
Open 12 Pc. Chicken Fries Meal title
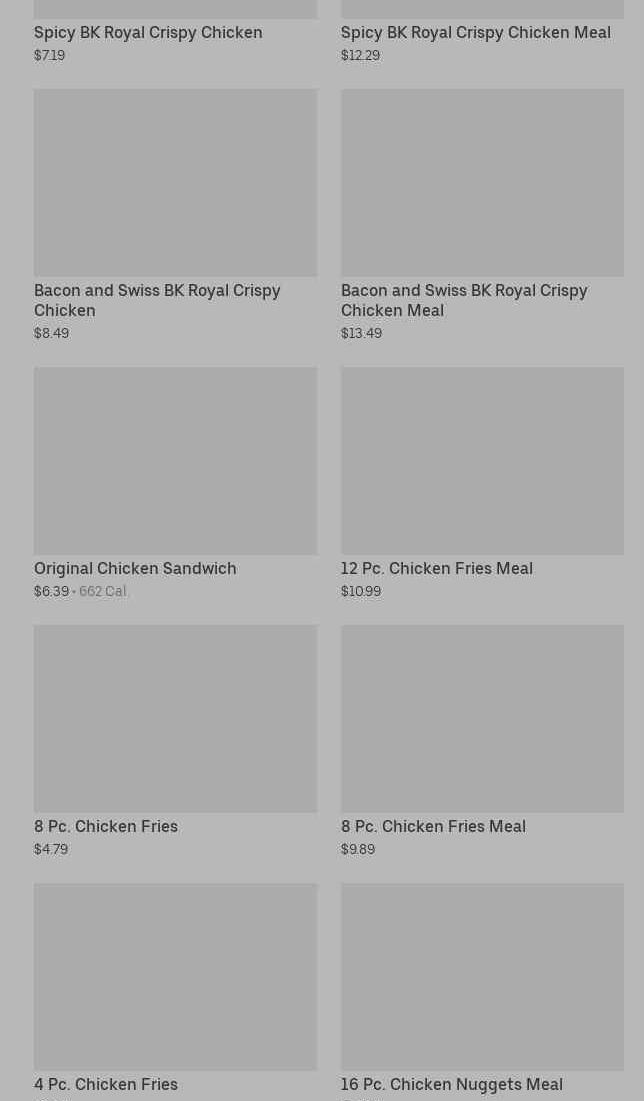click(436, 568)
